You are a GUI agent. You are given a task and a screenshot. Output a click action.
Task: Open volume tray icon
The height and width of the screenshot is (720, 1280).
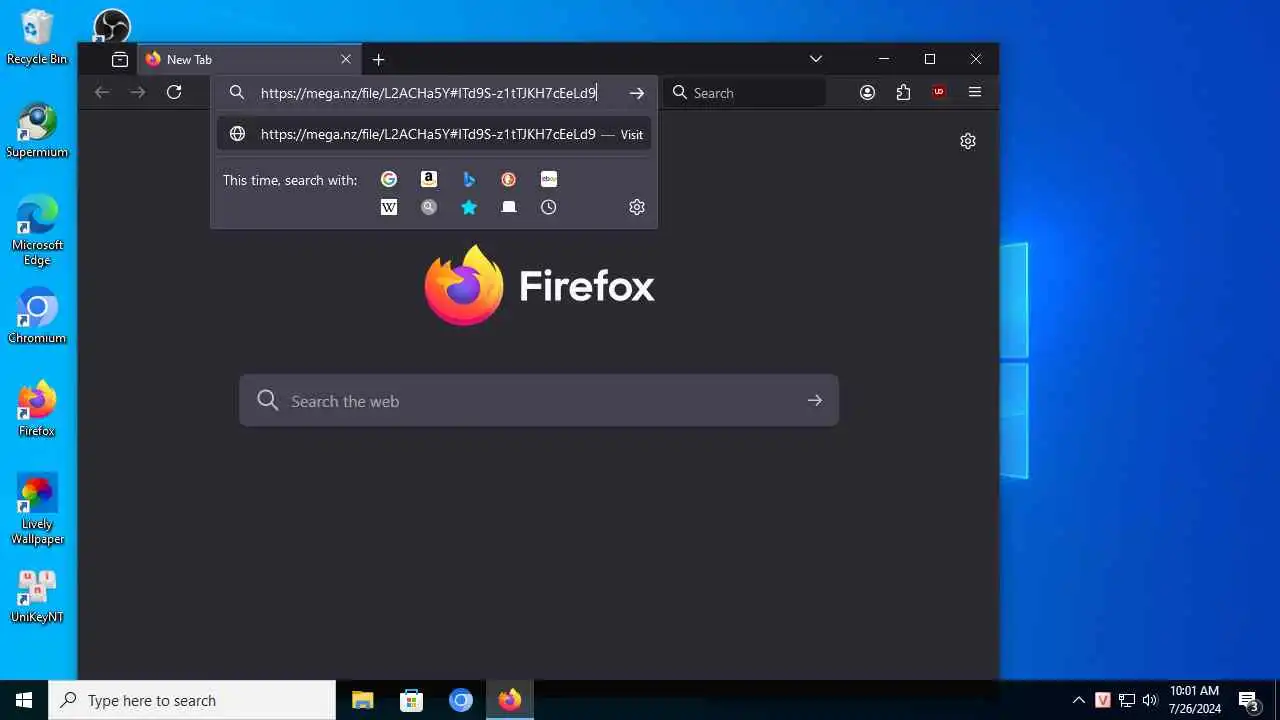point(1150,700)
